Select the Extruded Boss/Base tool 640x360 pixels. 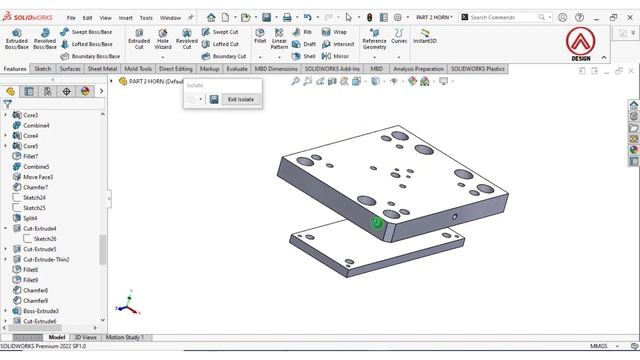[17, 39]
